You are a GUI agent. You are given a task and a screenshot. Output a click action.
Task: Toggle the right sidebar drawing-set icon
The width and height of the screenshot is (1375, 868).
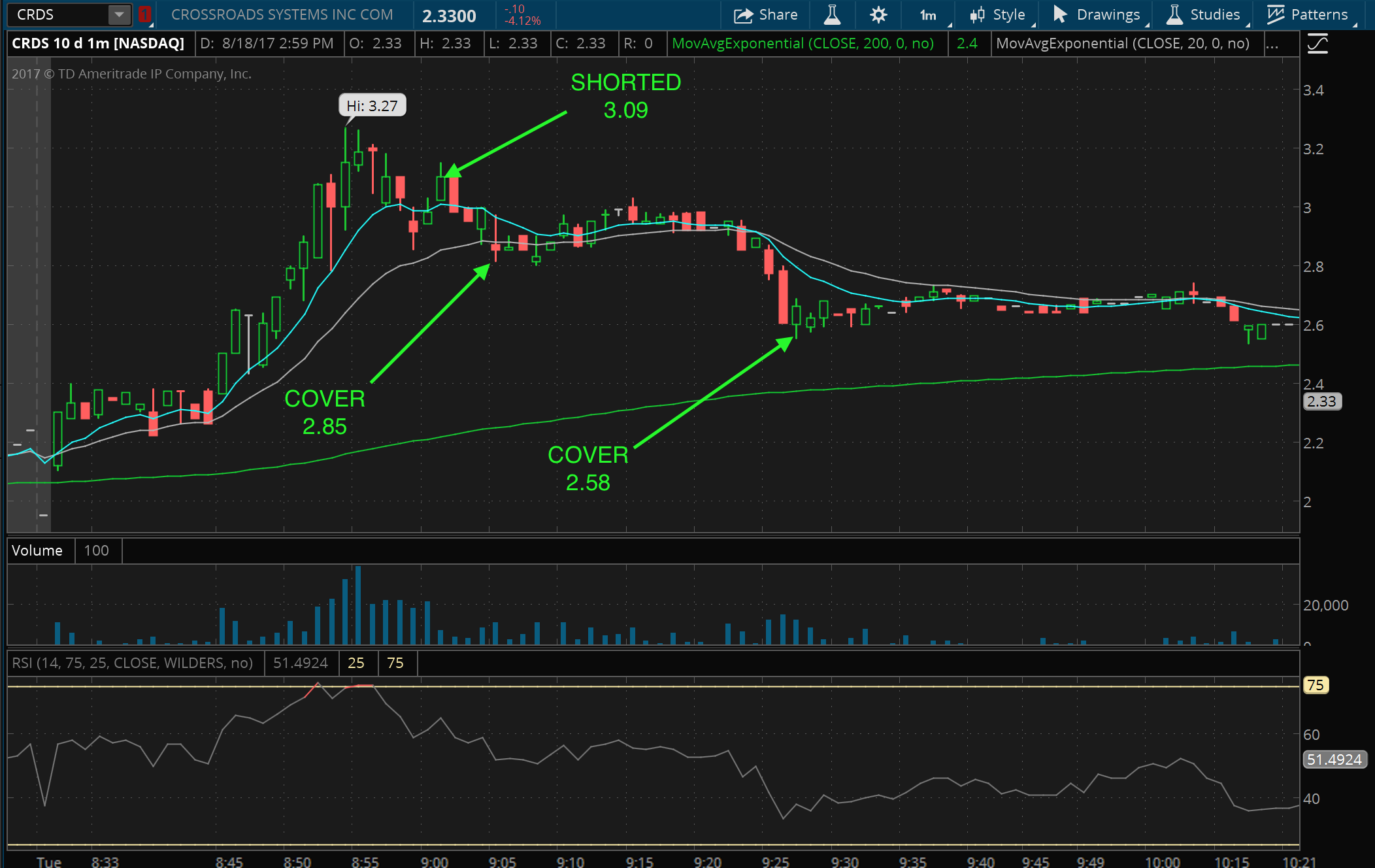(x=1317, y=44)
